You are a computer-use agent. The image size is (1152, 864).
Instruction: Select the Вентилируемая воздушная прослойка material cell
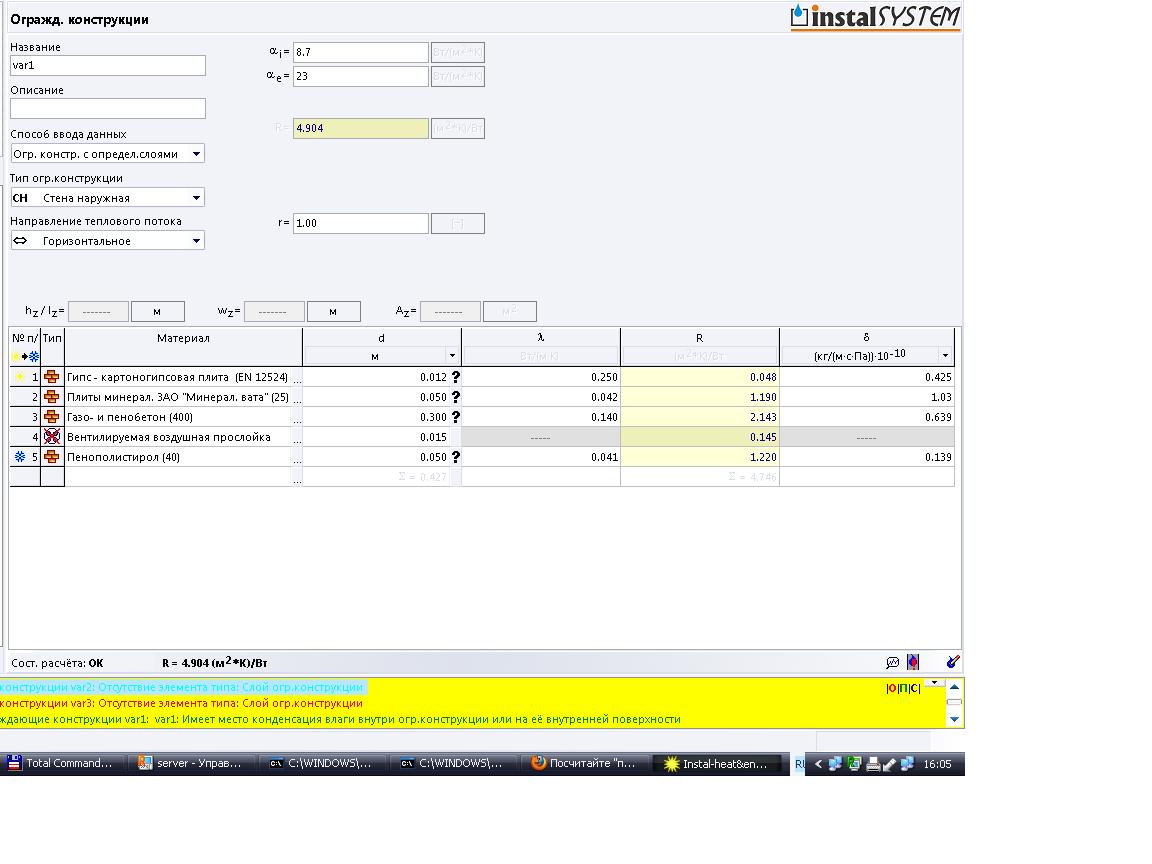(179, 437)
